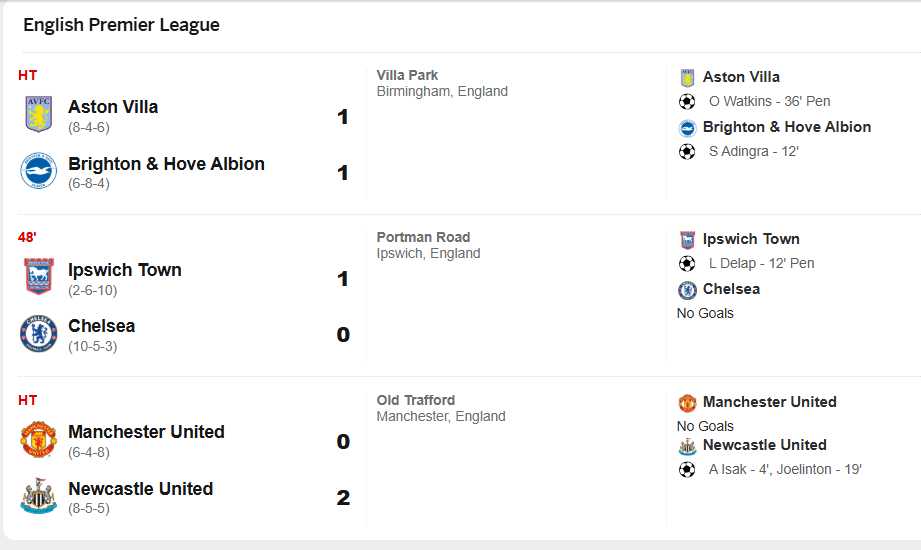
Task: Click soccer ball icon beside O Watkins
Action: 687,101
